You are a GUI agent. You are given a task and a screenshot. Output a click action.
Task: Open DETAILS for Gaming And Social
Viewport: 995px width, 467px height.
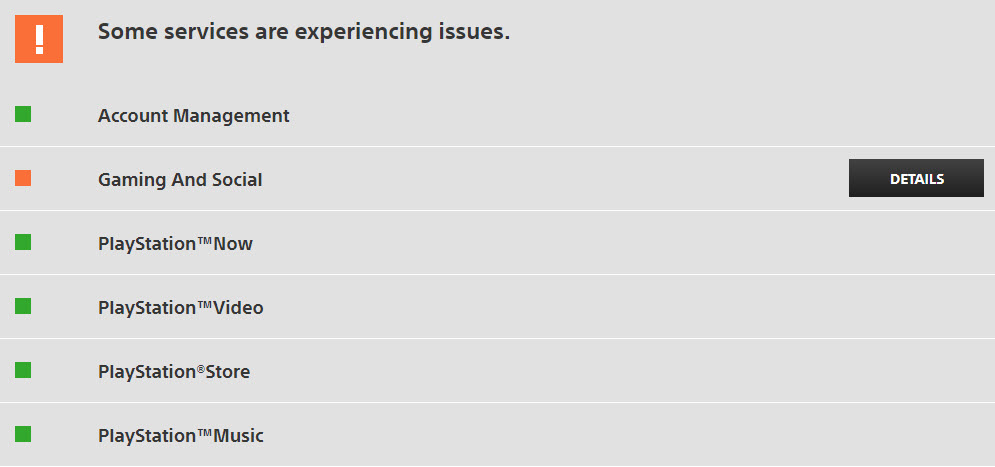[916, 178]
